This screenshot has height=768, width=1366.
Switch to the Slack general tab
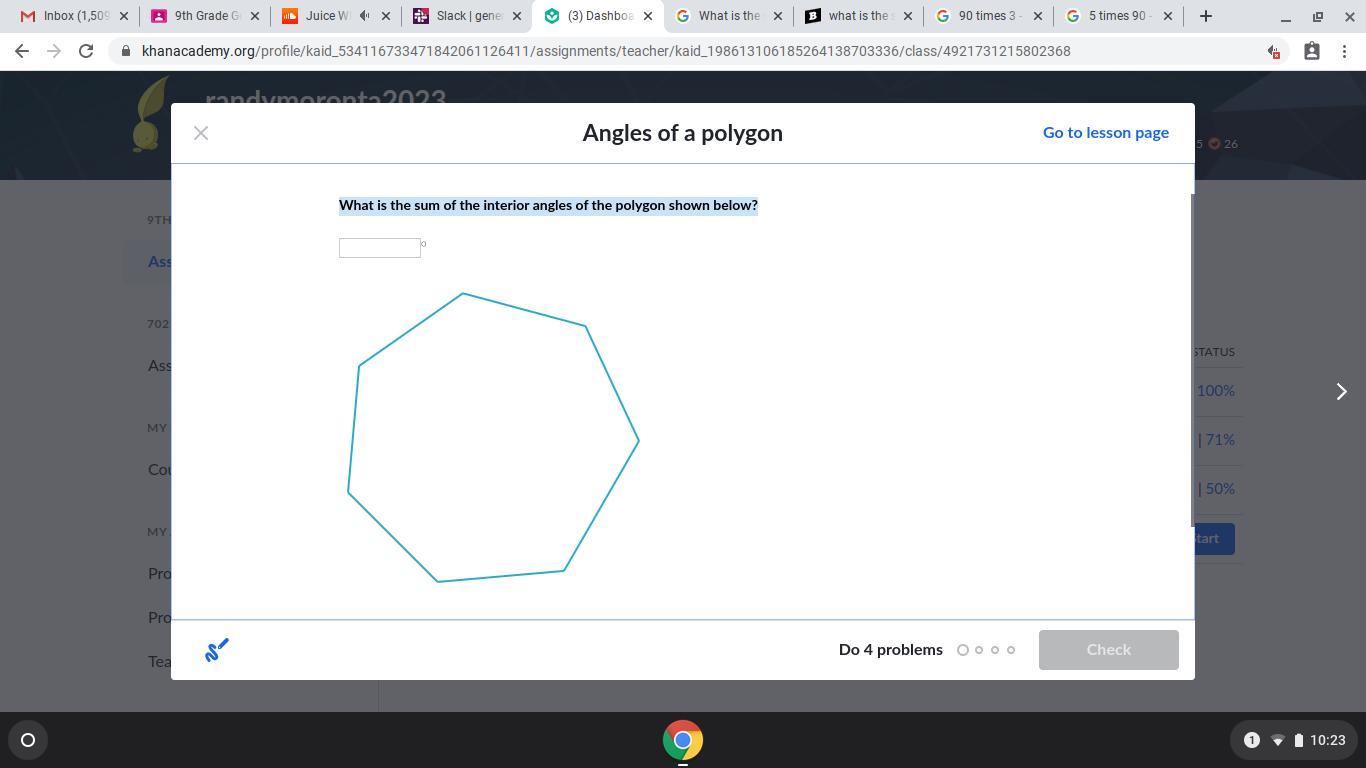pos(466,16)
